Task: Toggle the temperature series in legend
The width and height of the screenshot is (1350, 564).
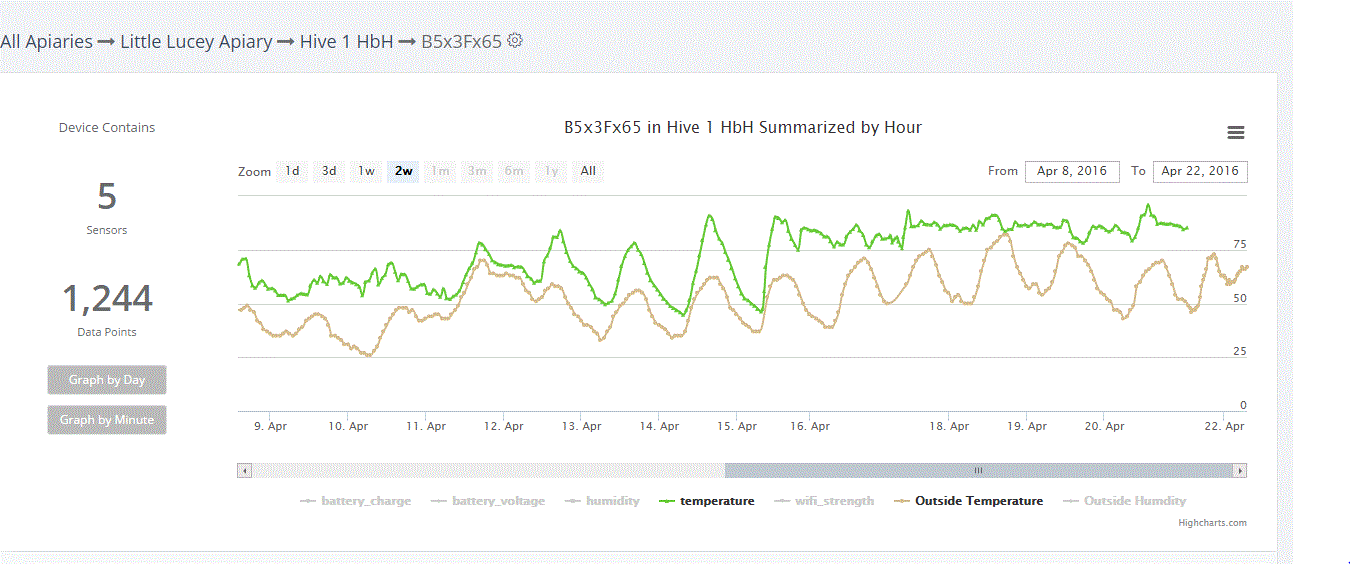Action: click(707, 501)
